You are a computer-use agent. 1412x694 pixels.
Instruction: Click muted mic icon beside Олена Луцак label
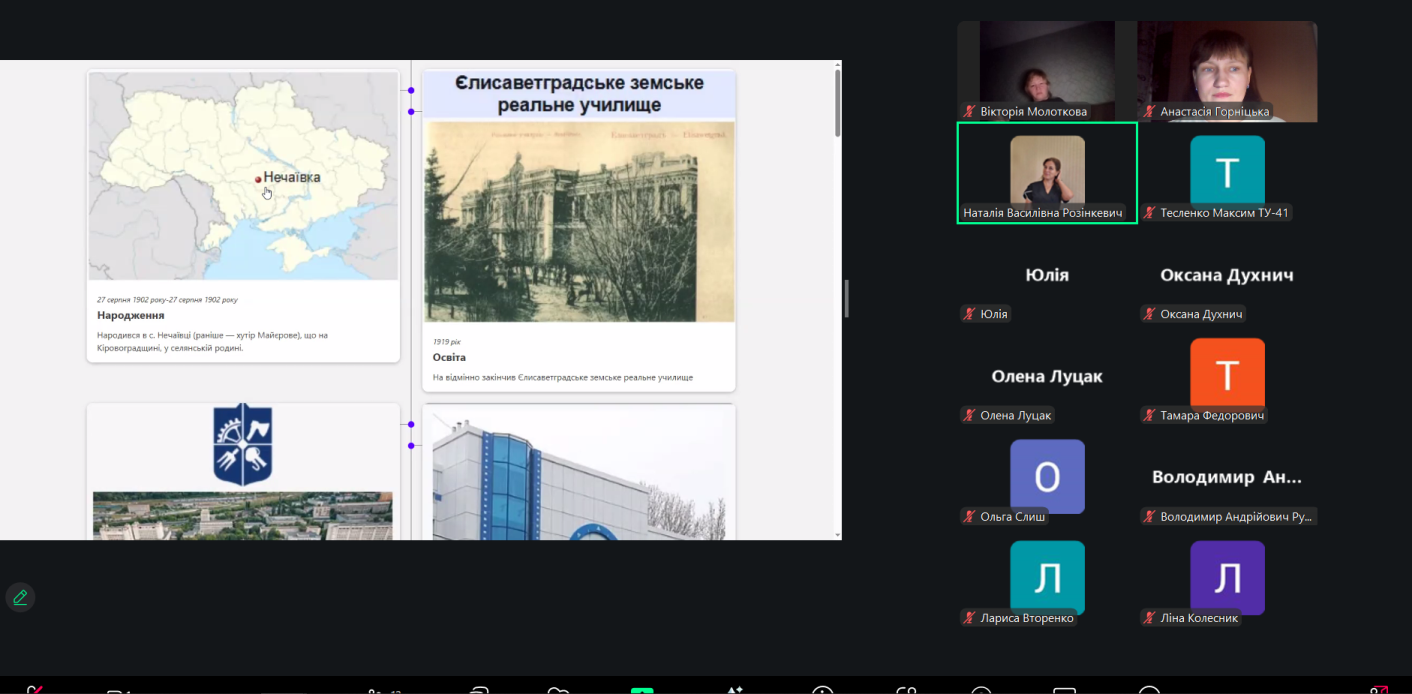(x=969, y=416)
